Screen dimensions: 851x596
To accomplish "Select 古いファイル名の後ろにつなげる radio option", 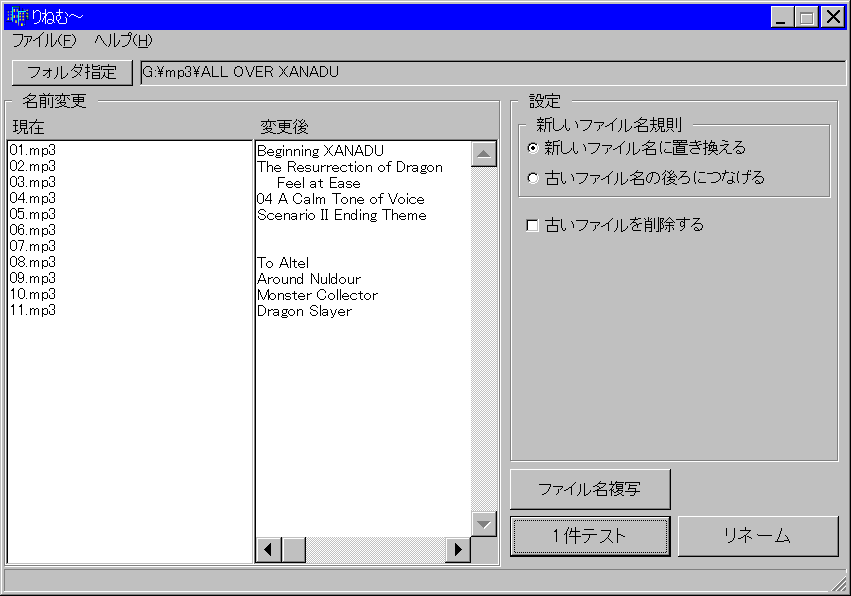I will [646, 177].
